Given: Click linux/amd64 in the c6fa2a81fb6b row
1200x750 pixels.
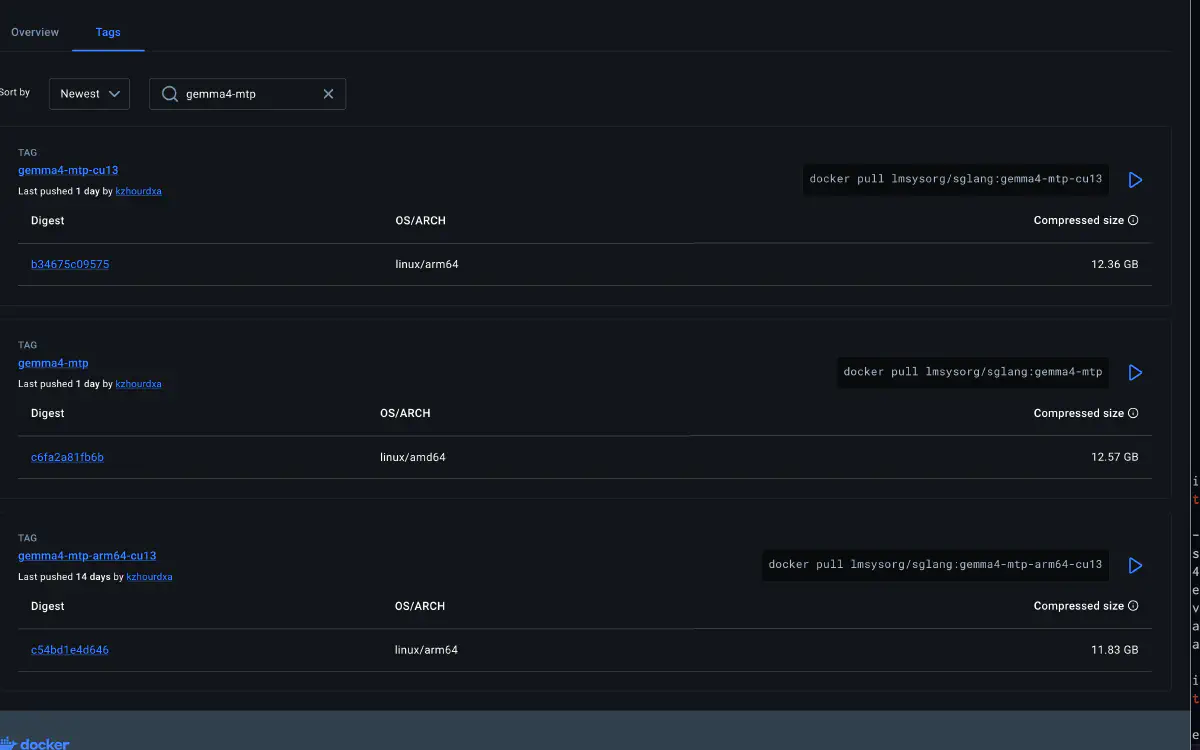Looking at the screenshot, I should click(413, 457).
